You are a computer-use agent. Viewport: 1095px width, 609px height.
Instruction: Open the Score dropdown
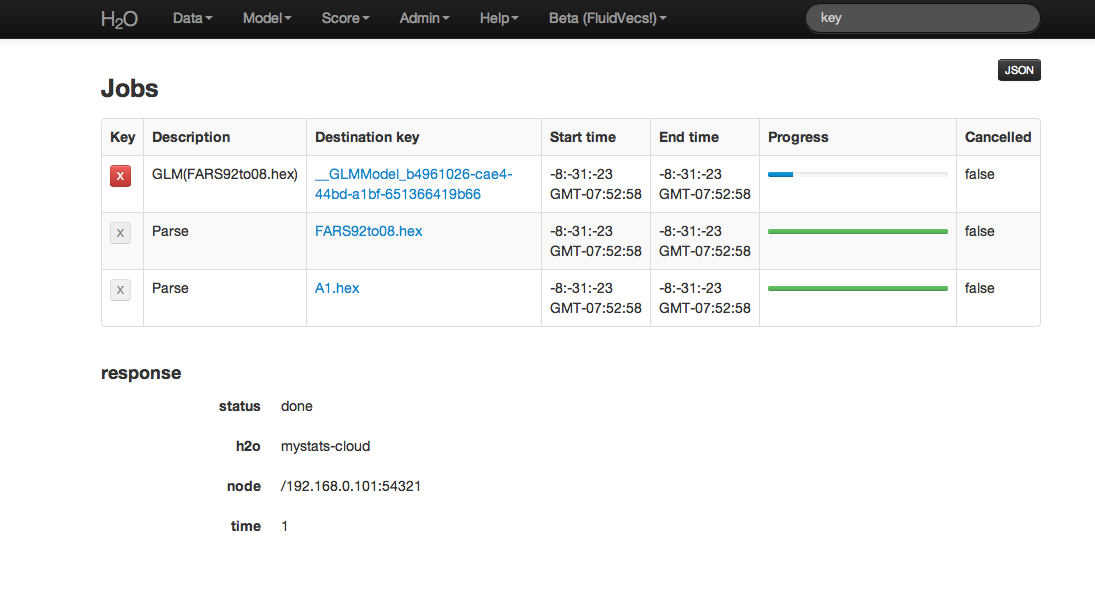[x=345, y=18]
